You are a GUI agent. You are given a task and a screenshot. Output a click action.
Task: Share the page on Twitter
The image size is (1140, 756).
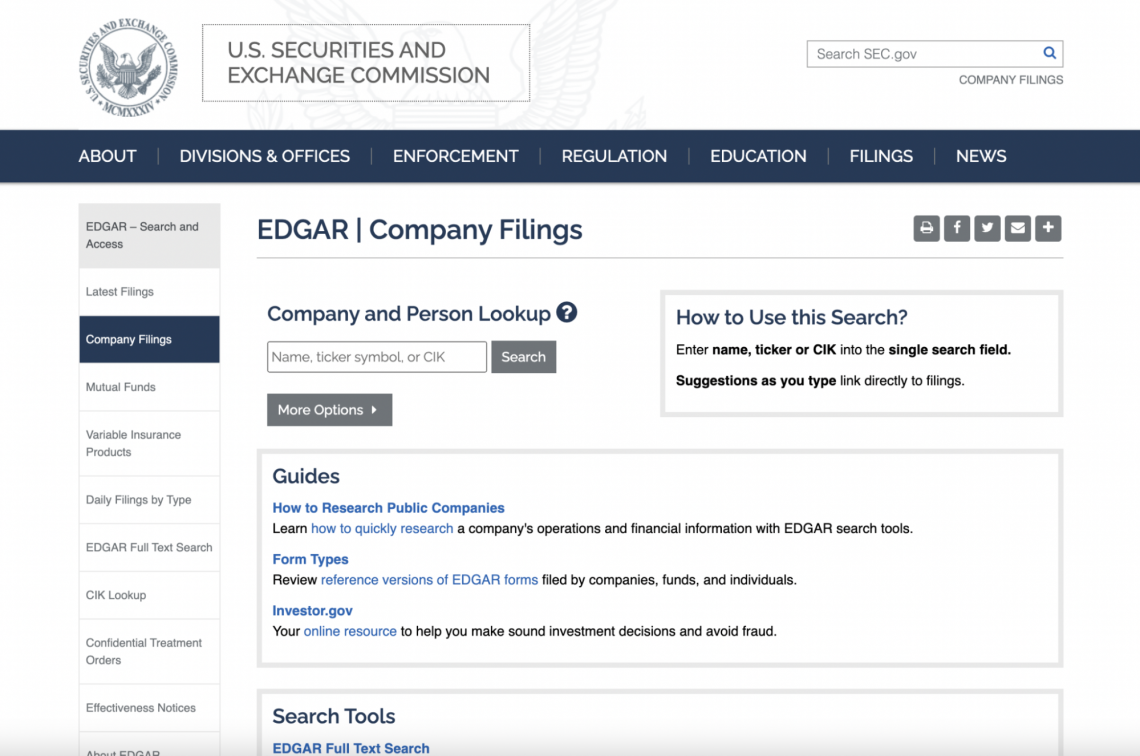[987, 228]
